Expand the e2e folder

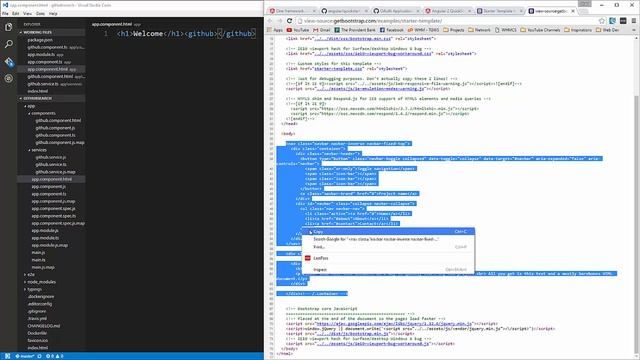coord(29,274)
